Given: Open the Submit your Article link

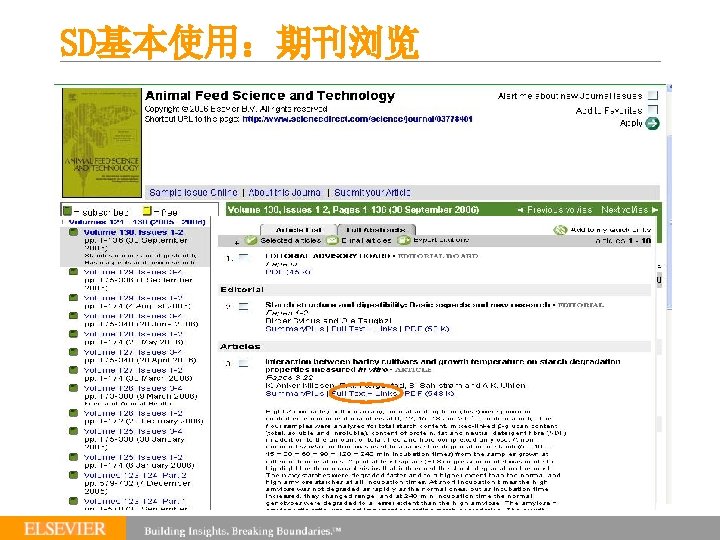Looking at the screenshot, I should coord(372,192).
